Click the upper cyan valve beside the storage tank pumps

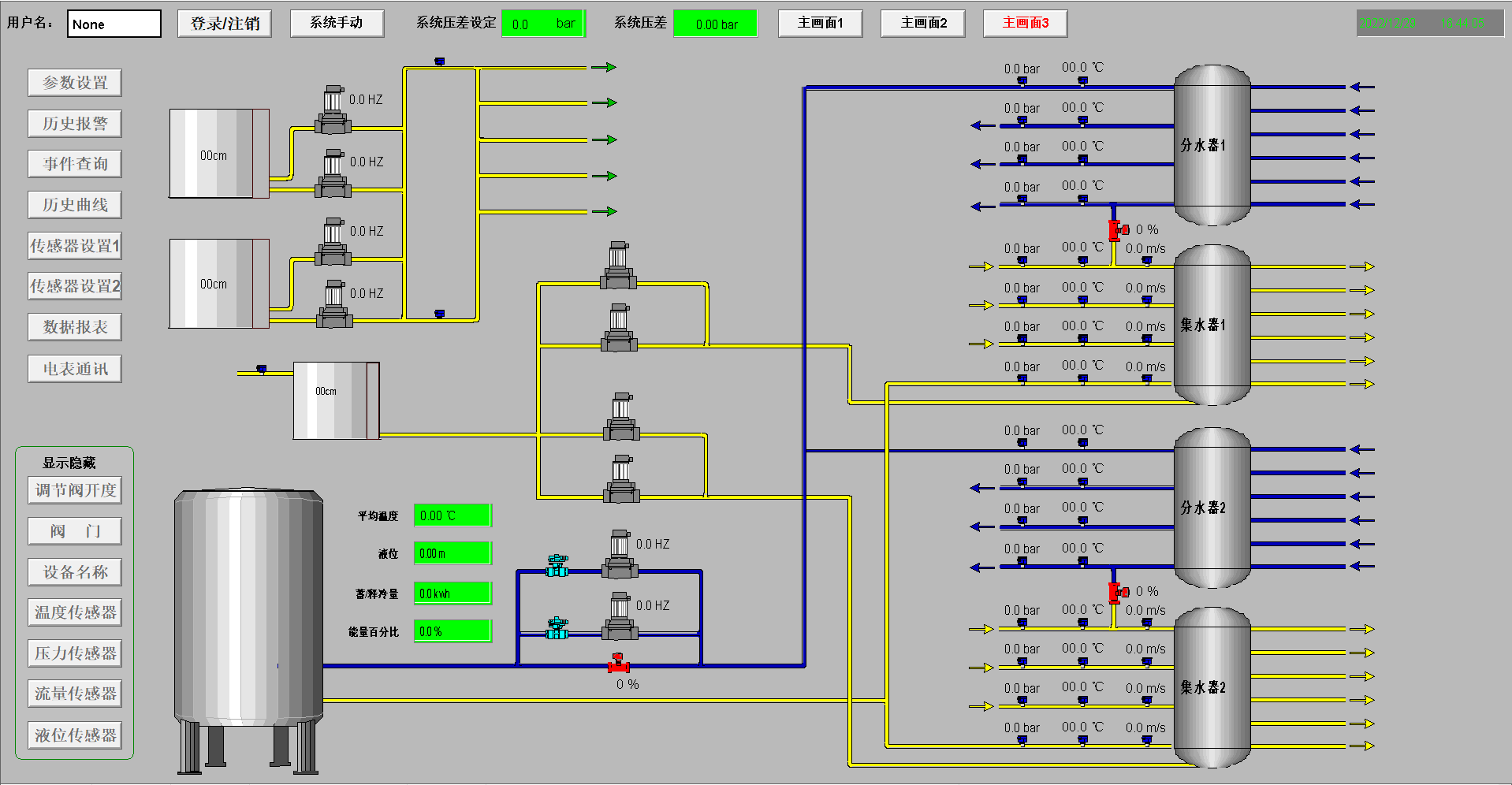pos(557,565)
